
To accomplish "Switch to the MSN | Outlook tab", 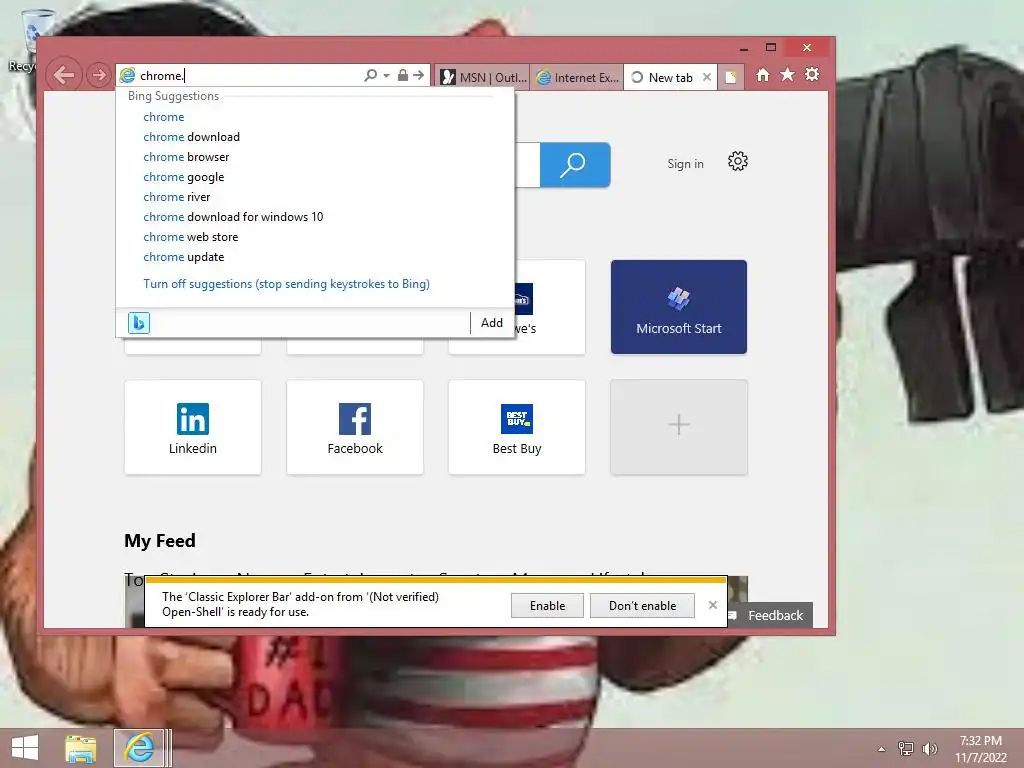I will 483,77.
